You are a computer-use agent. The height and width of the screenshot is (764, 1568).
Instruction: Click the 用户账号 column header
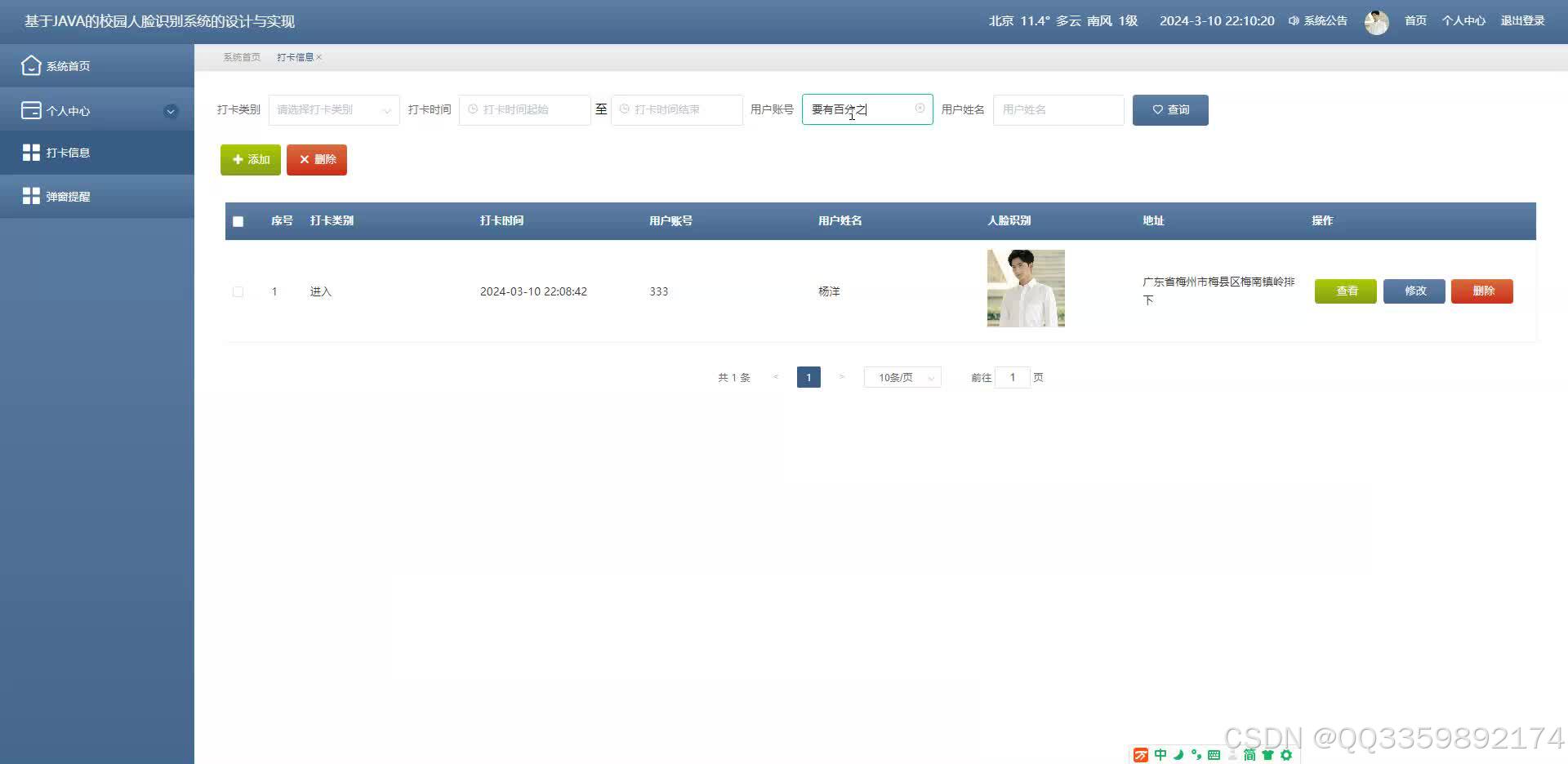[x=670, y=221]
